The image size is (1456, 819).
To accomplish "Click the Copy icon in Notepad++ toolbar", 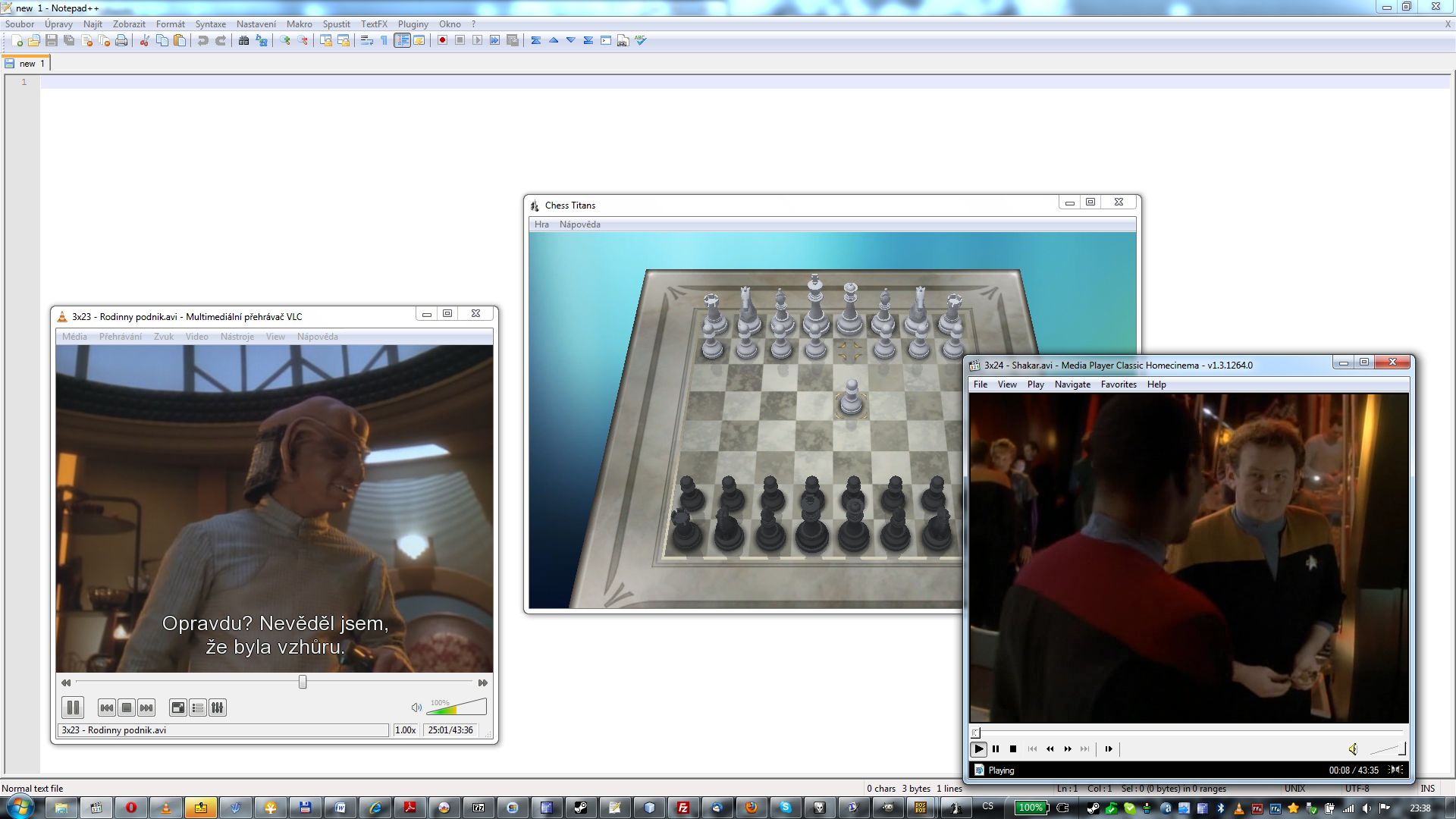I will pyautogui.click(x=162, y=41).
